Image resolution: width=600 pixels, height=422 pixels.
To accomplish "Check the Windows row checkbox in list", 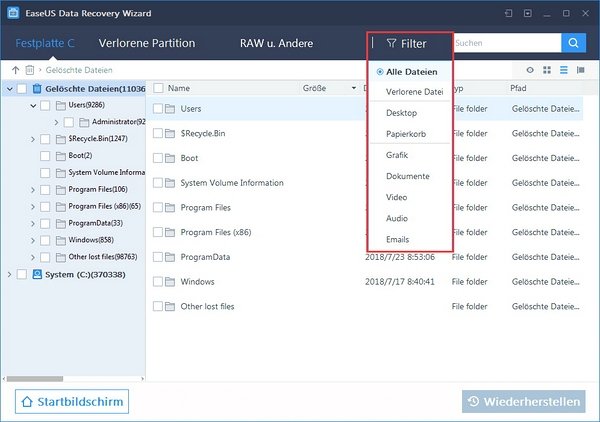I will click(158, 282).
